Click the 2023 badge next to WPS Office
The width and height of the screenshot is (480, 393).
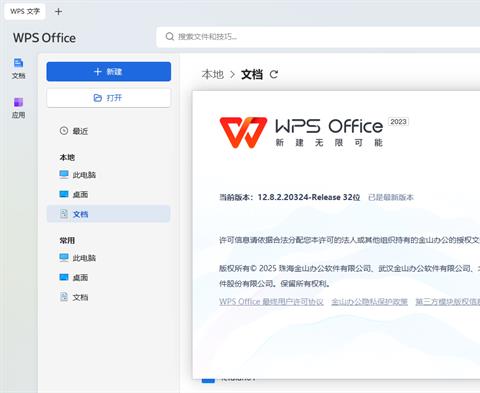point(398,122)
